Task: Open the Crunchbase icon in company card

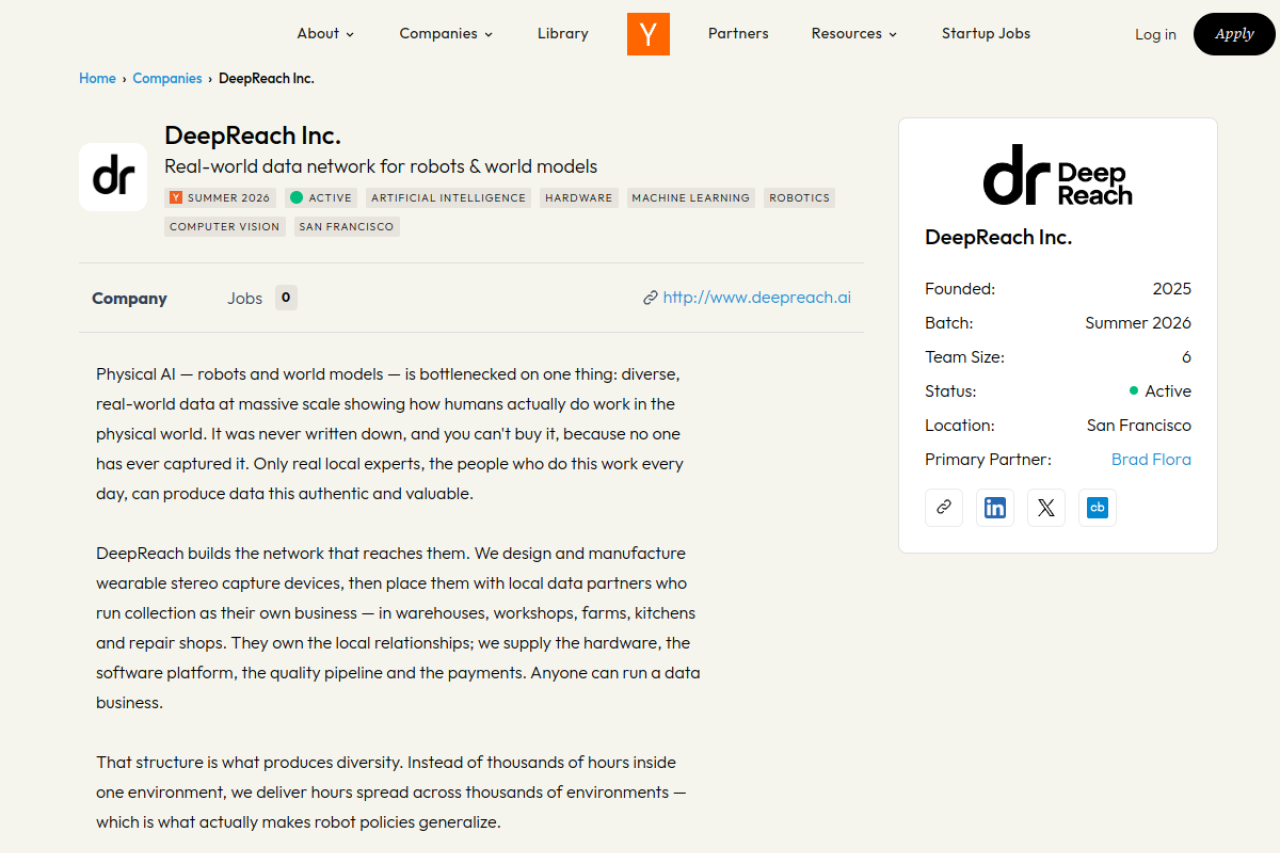Action: [1097, 508]
